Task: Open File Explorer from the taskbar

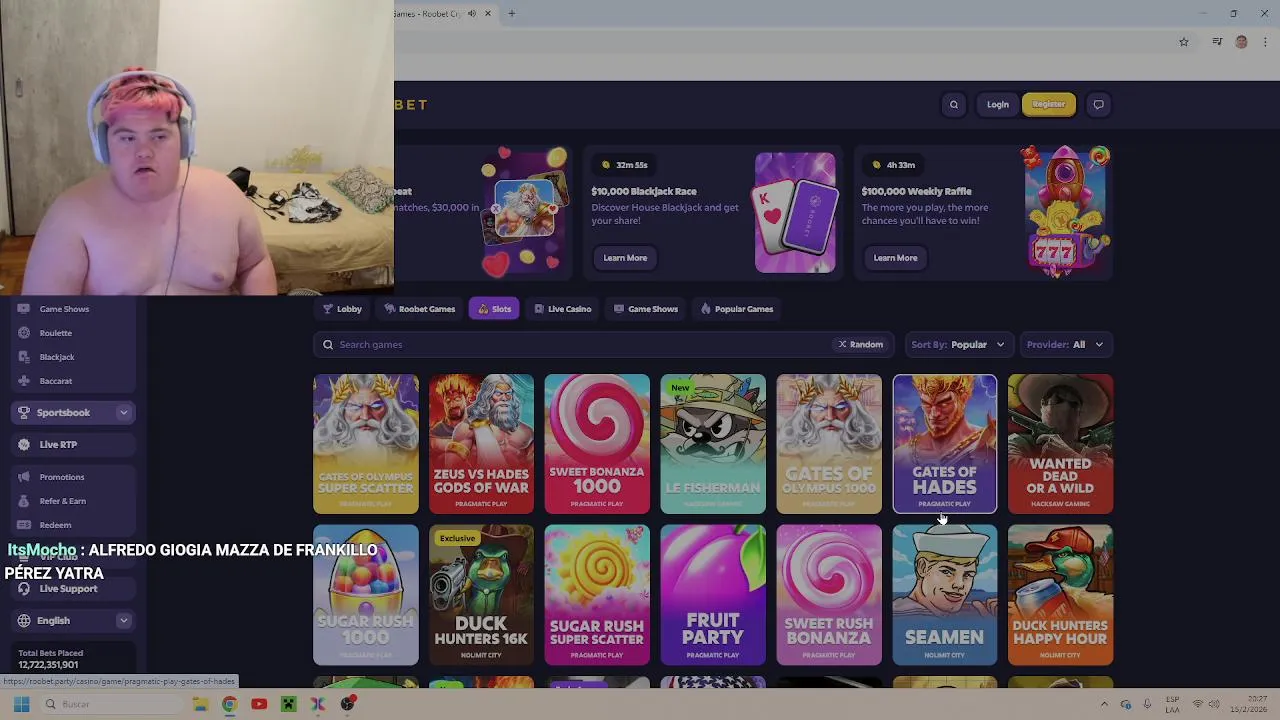Action: [x=200, y=704]
